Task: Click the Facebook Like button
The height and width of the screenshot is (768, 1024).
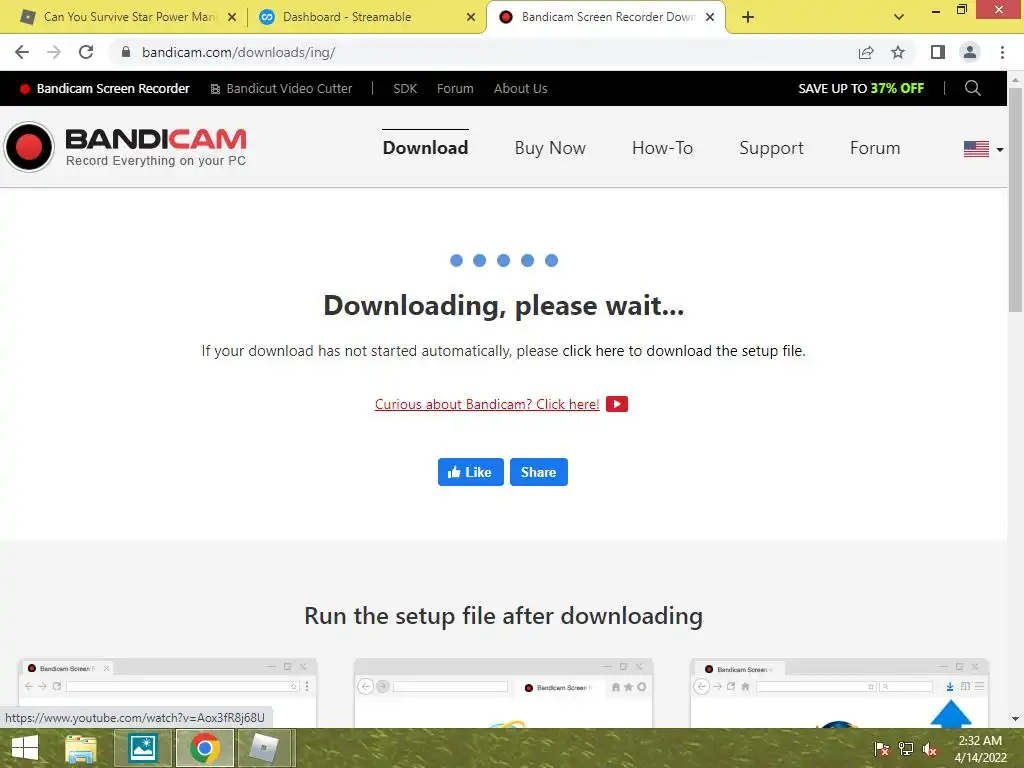Action: tap(470, 472)
